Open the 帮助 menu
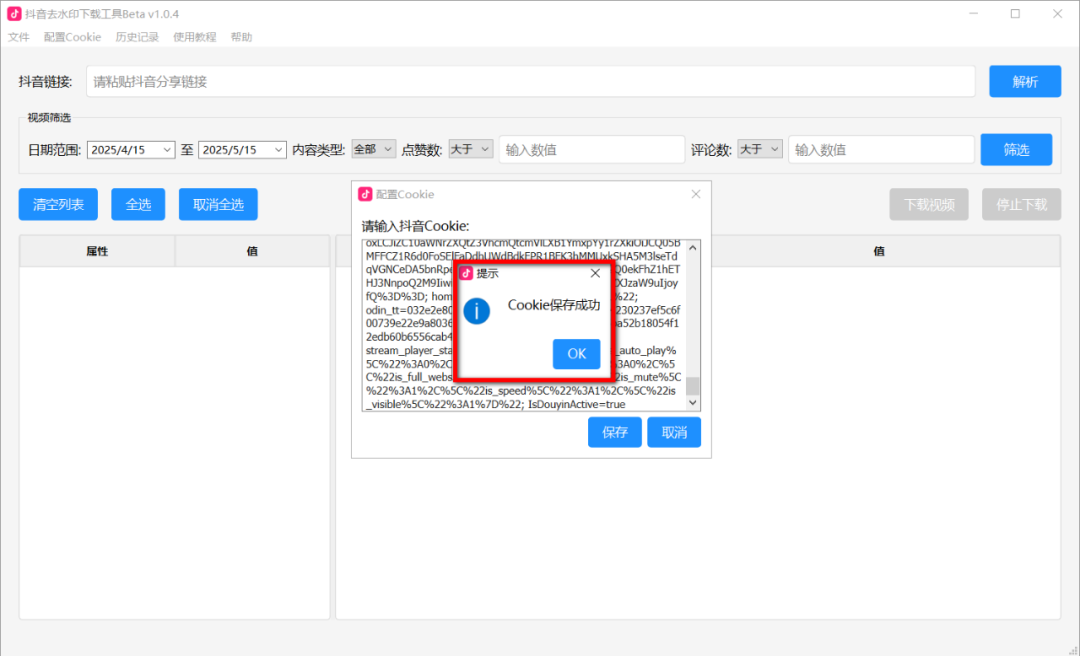This screenshot has width=1080, height=656. point(242,37)
